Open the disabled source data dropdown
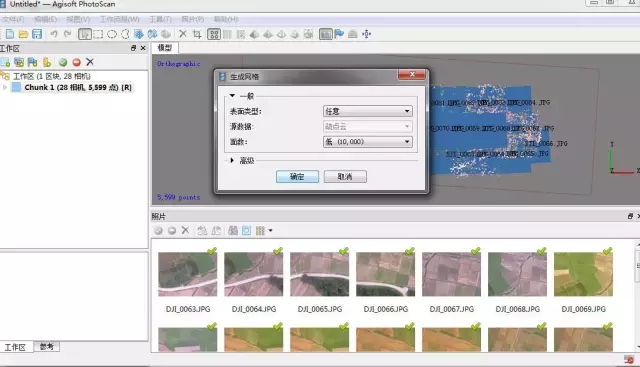 point(368,127)
